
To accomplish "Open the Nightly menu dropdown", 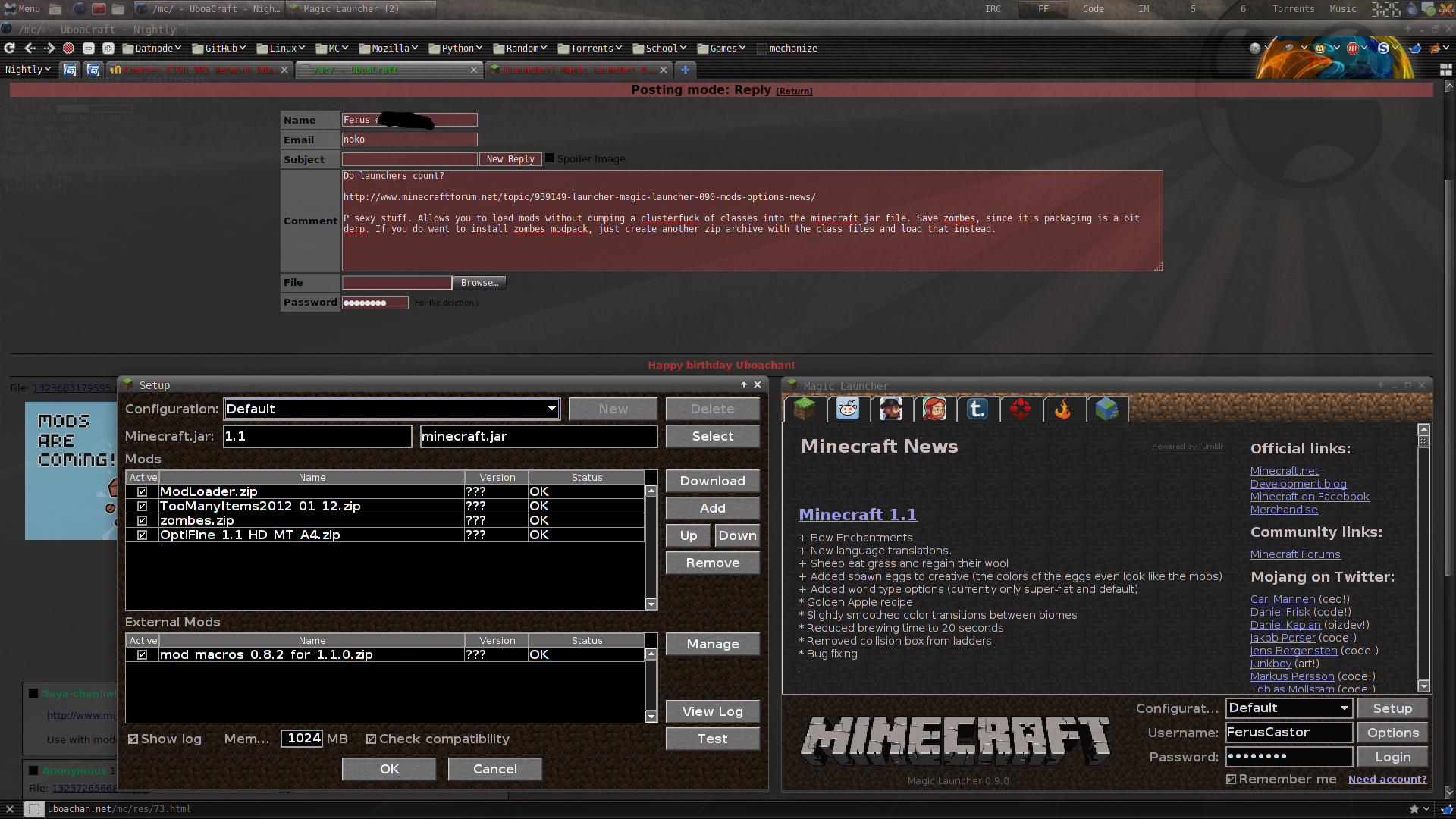I will 28,70.
